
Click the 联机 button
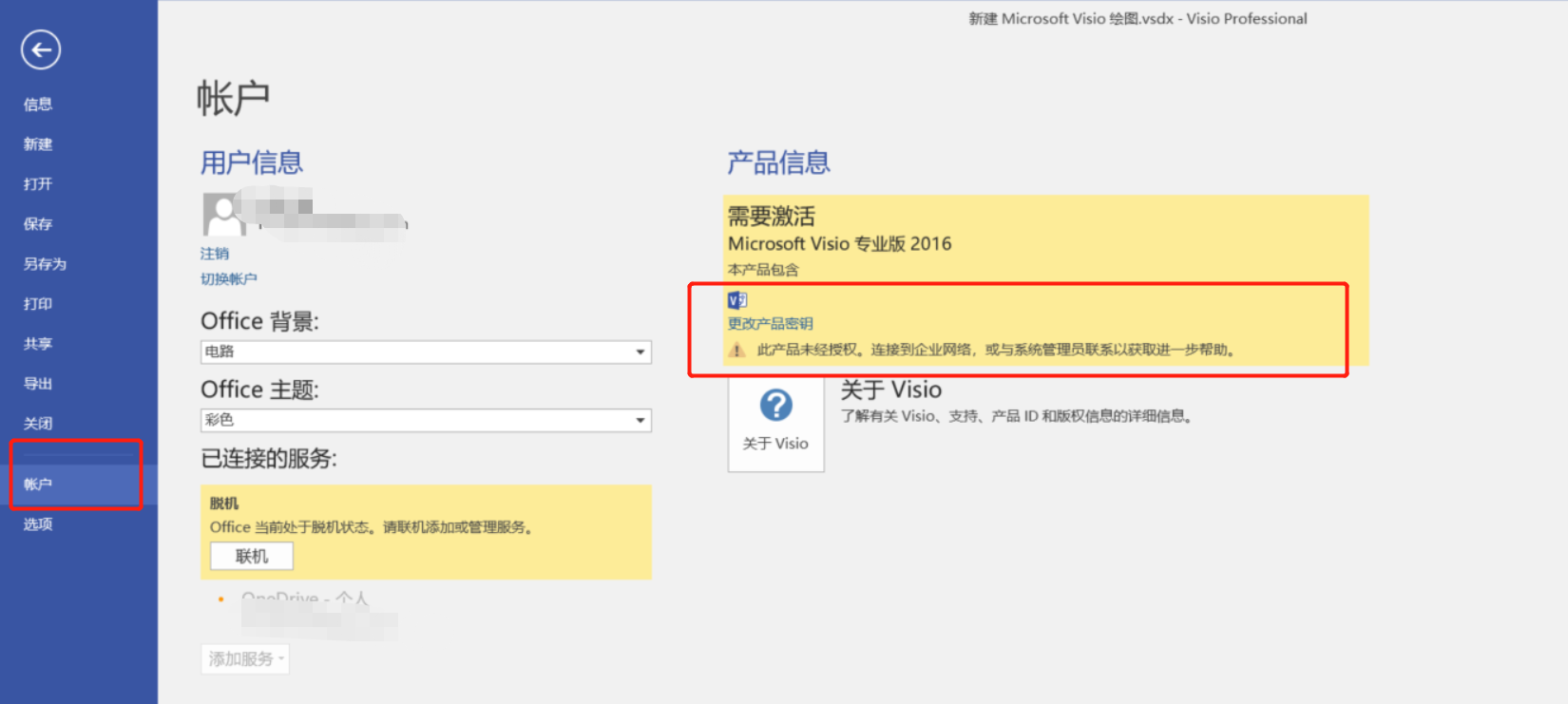pos(252,557)
